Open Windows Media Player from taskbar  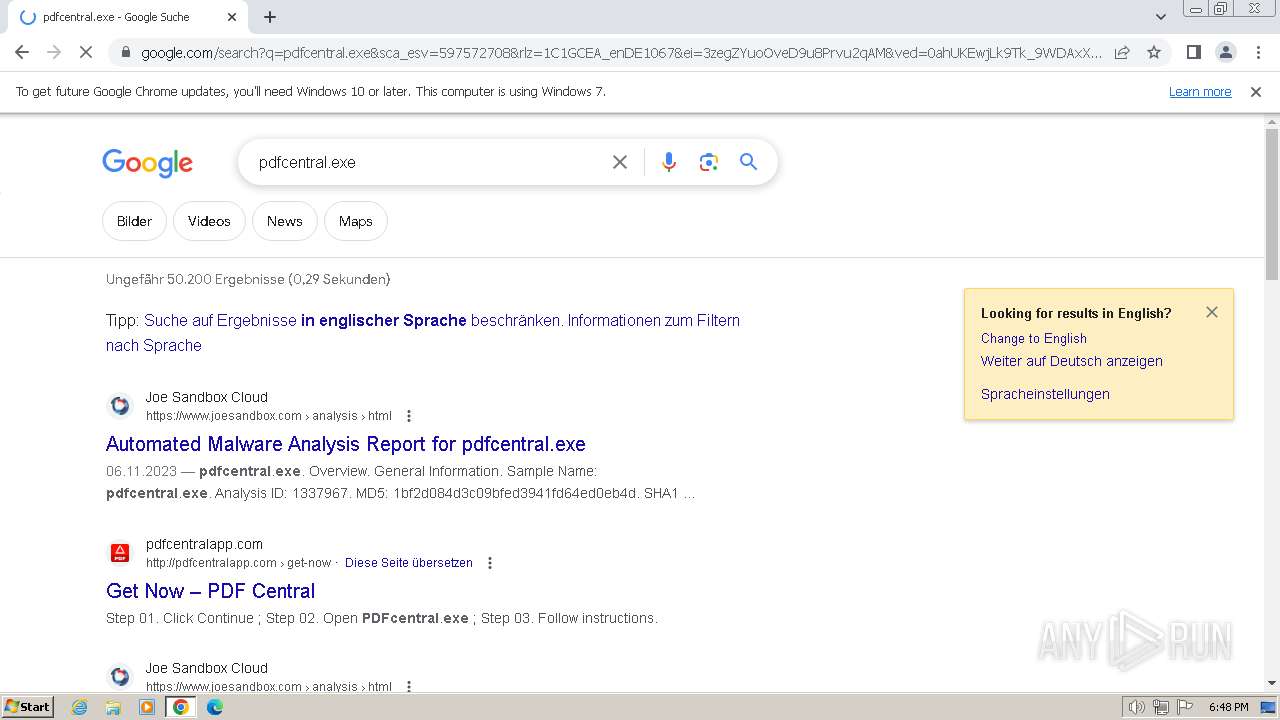(147, 707)
